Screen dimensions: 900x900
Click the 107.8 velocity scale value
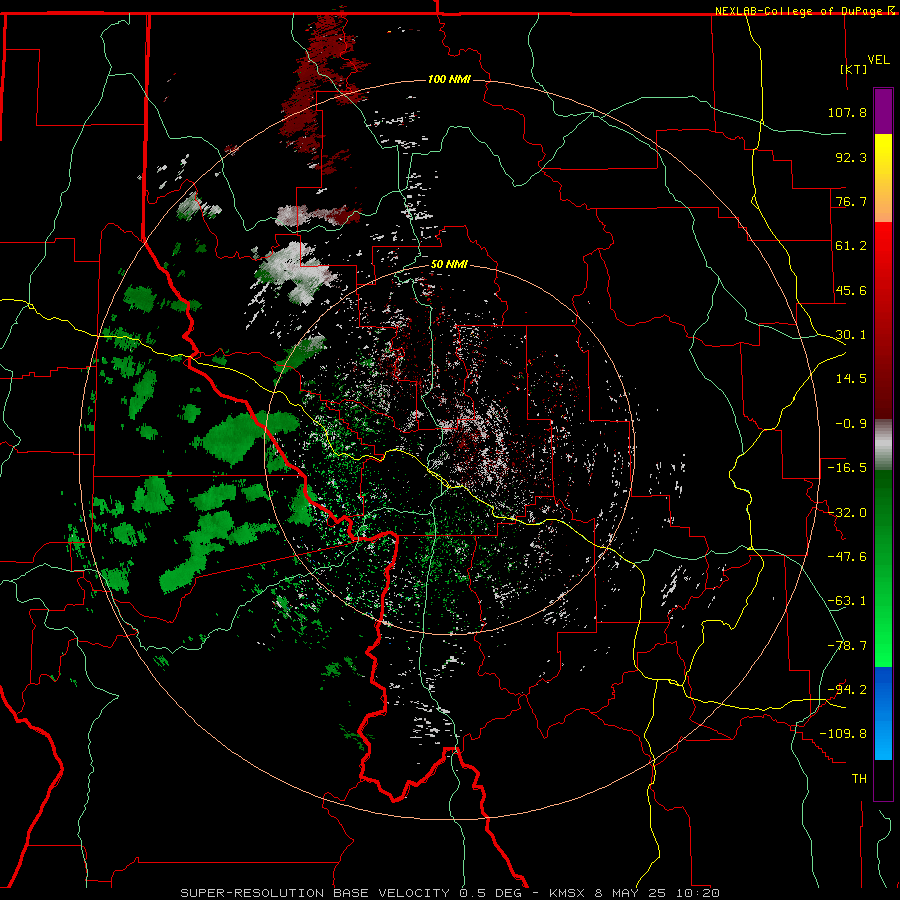click(x=847, y=112)
